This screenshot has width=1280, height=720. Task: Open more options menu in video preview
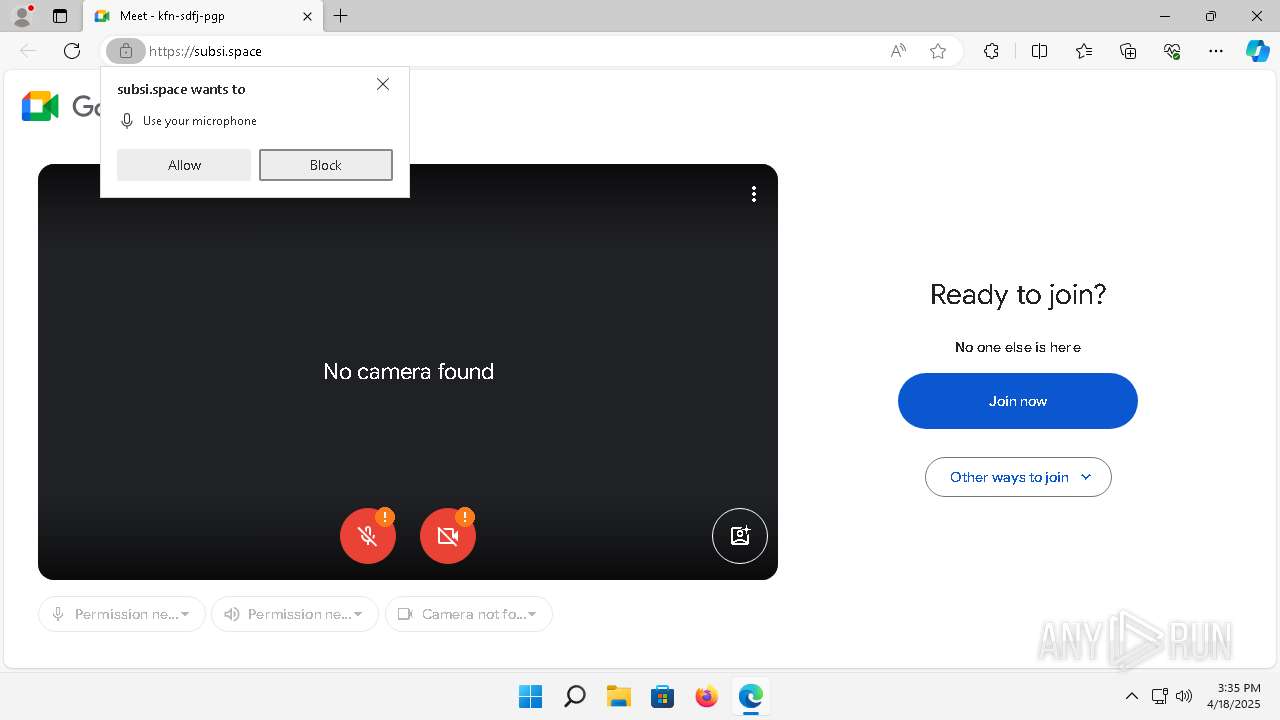coord(754,194)
